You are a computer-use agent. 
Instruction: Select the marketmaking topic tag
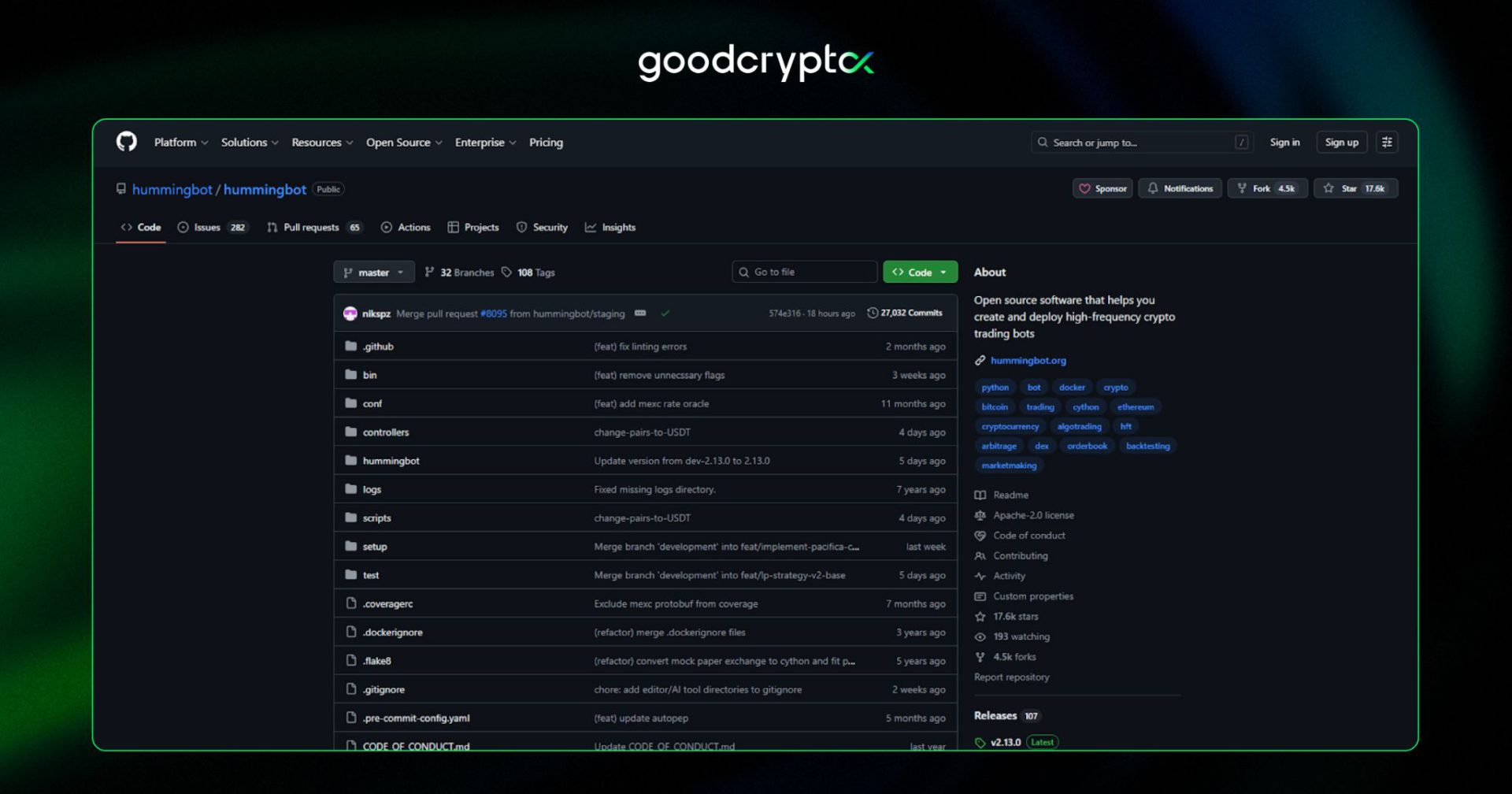pos(1009,466)
